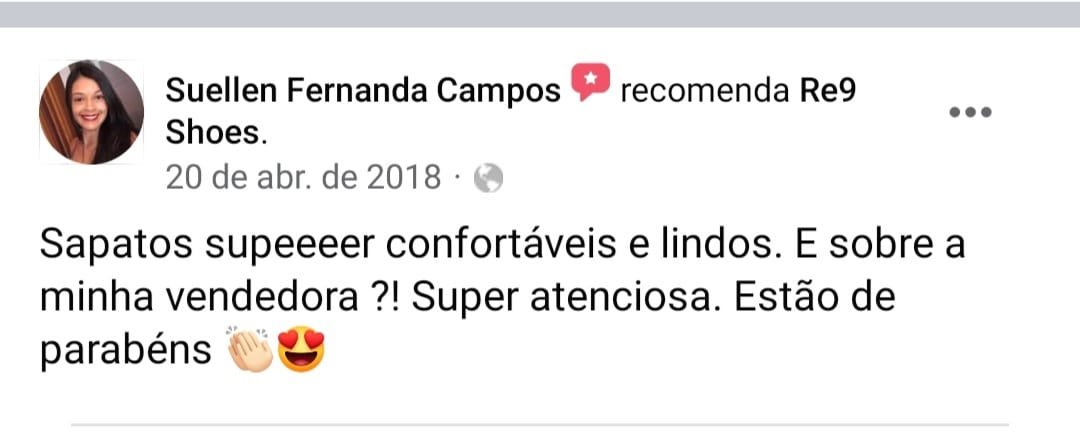The height and width of the screenshot is (440, 1080).
Task: Click the divider line below the review
Action: (540, 424)
